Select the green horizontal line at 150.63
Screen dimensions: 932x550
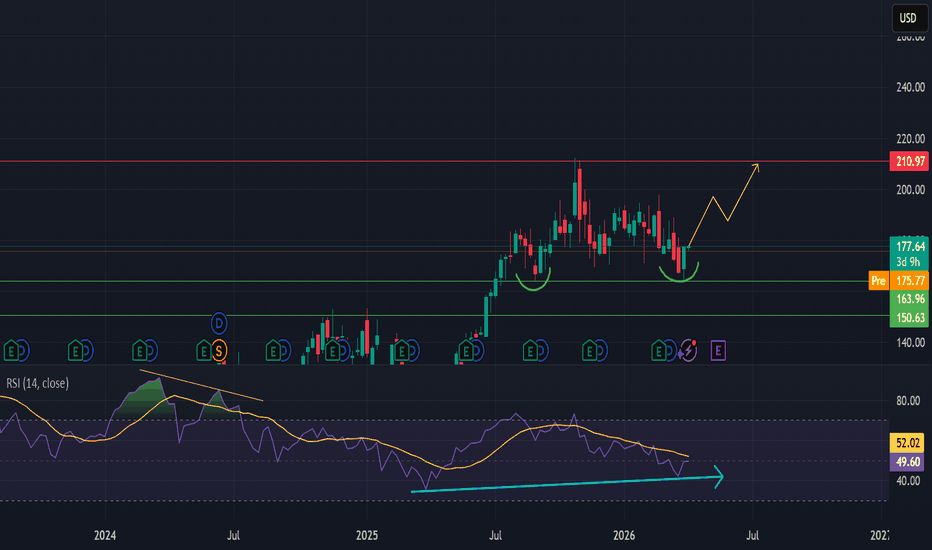(445, 316)
